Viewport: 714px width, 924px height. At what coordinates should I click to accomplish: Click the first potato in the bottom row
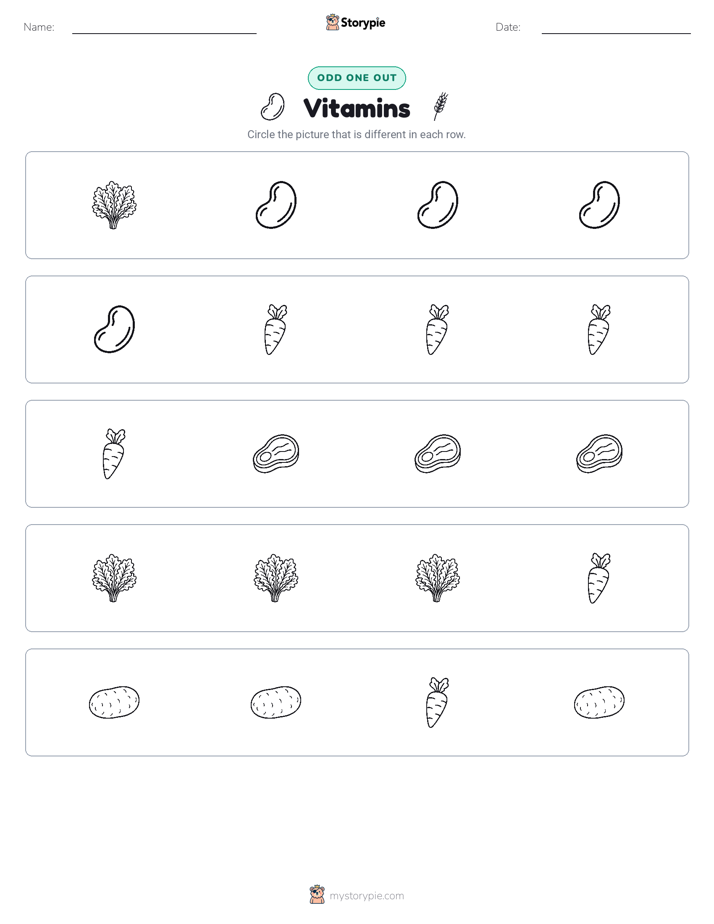point(114,702)
